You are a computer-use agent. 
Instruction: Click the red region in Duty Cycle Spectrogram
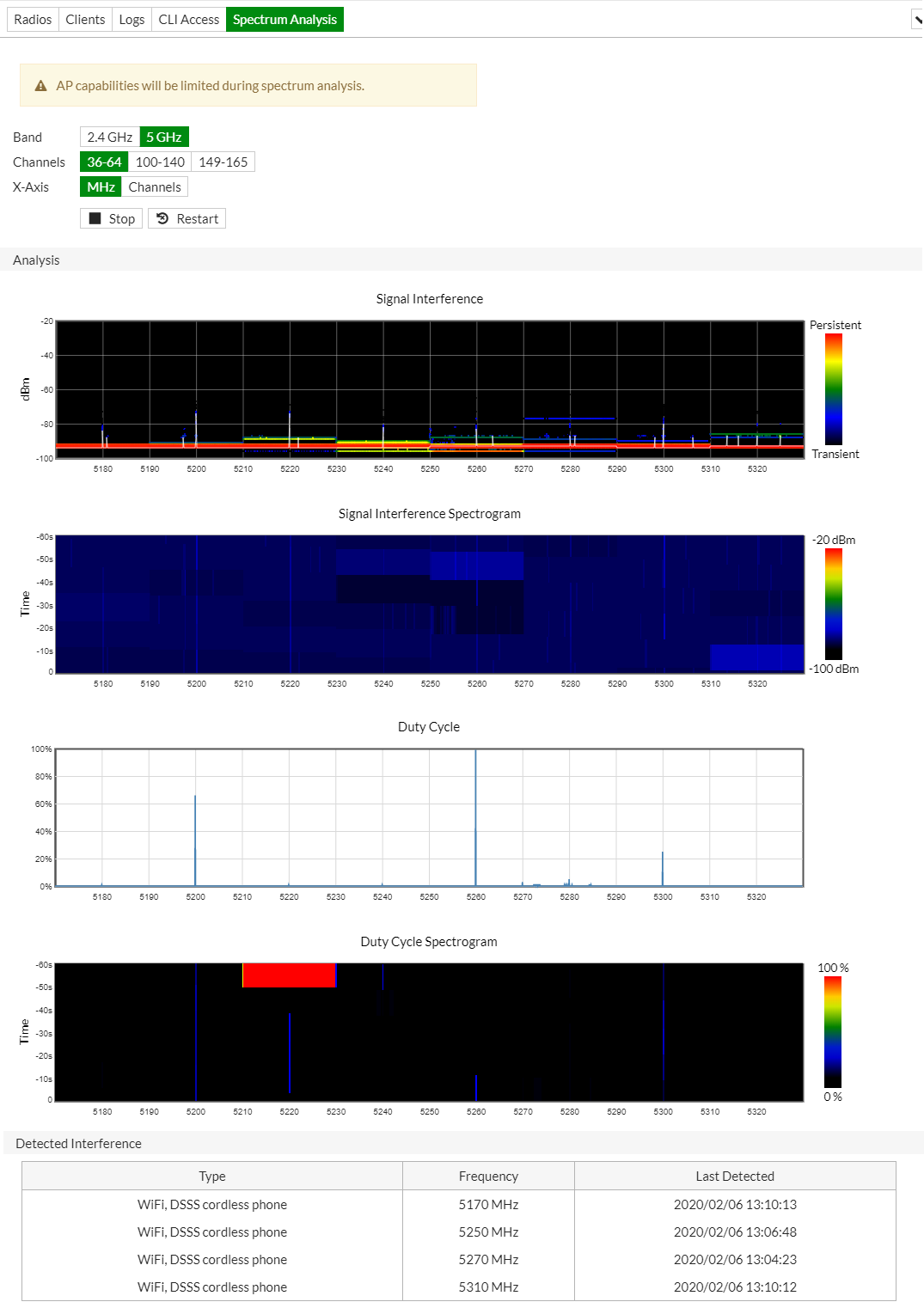click(288, 975)
